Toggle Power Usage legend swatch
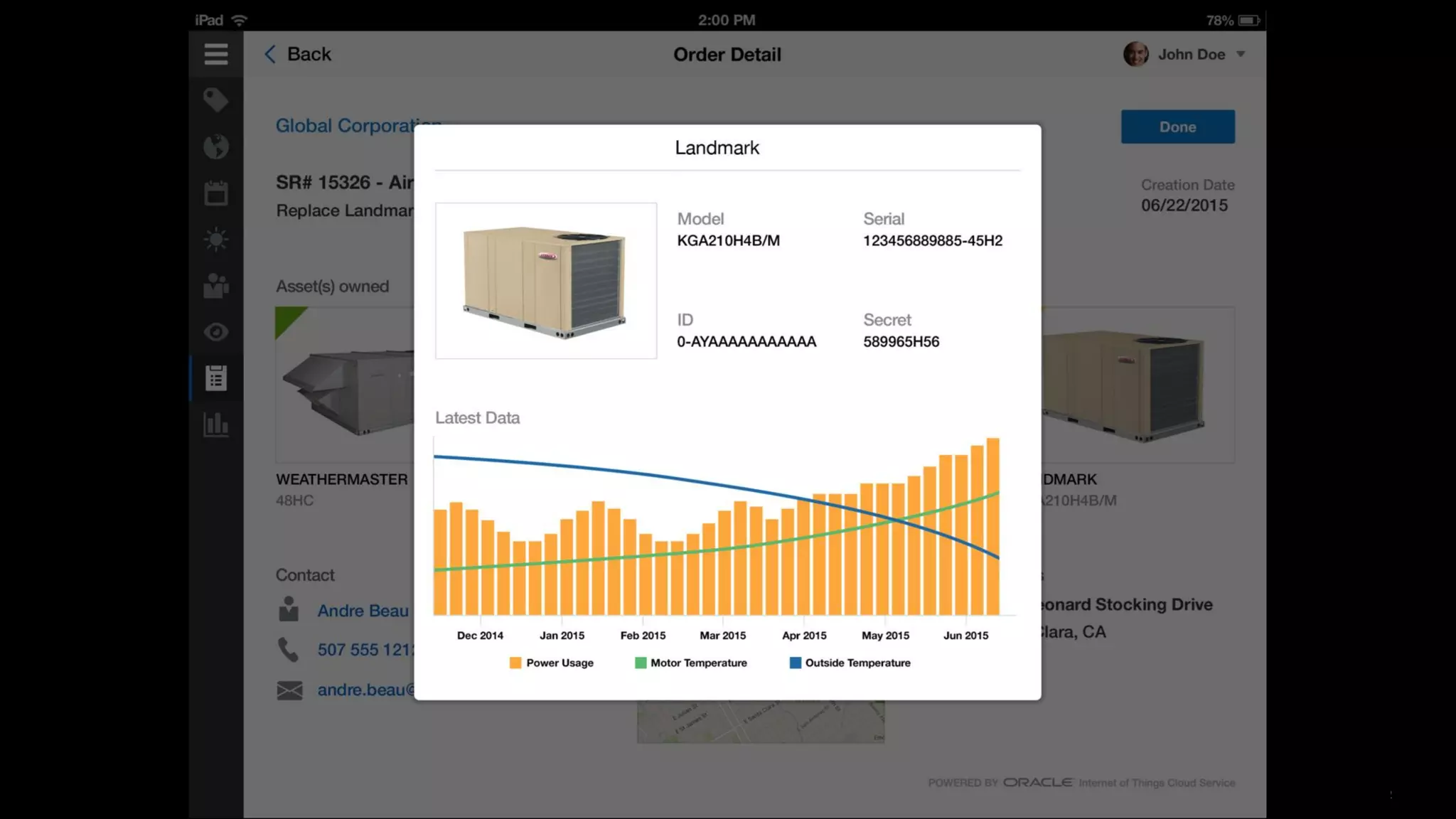 click(515, 663)
